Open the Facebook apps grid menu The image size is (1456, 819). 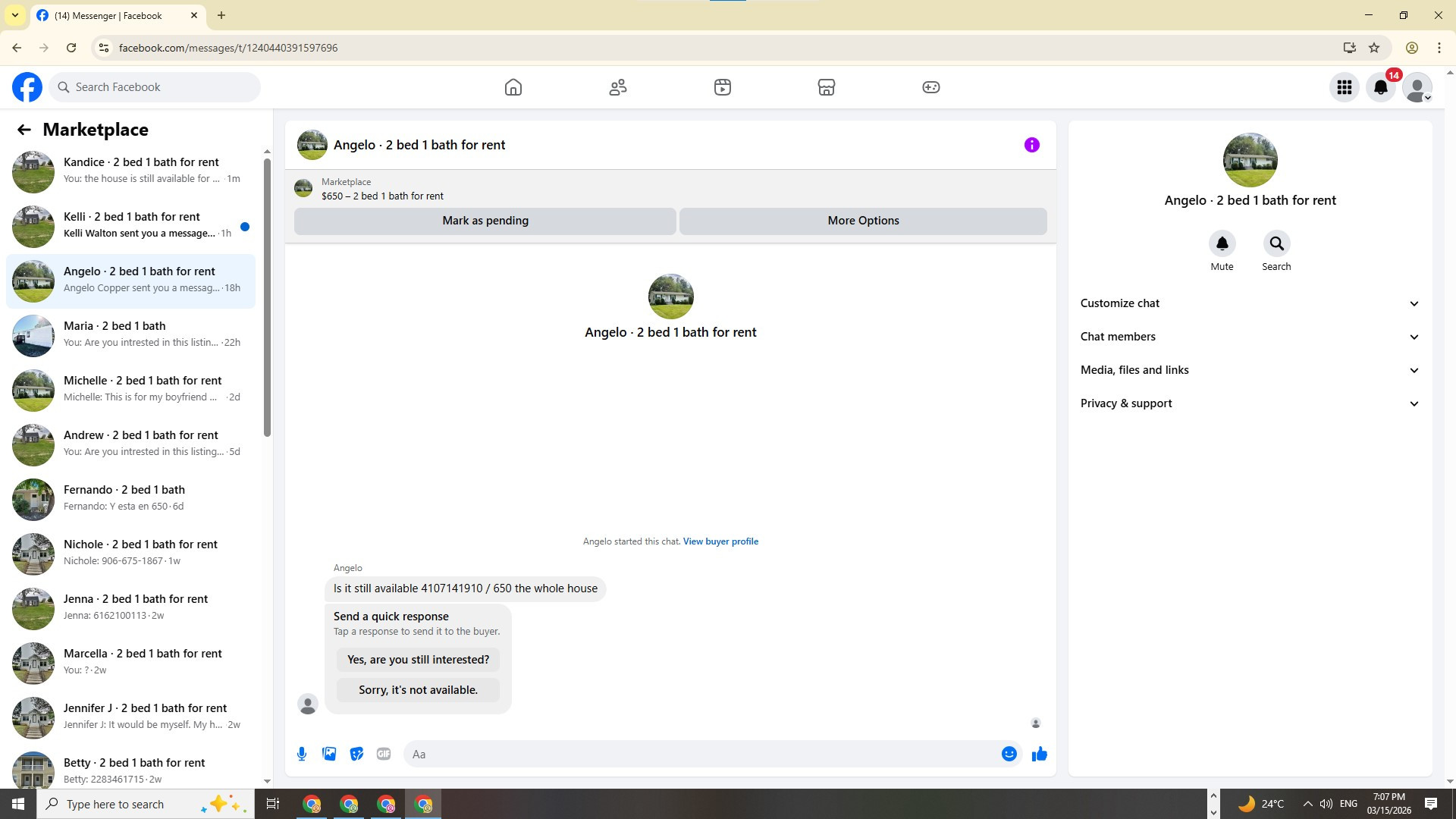point(1345,87)
